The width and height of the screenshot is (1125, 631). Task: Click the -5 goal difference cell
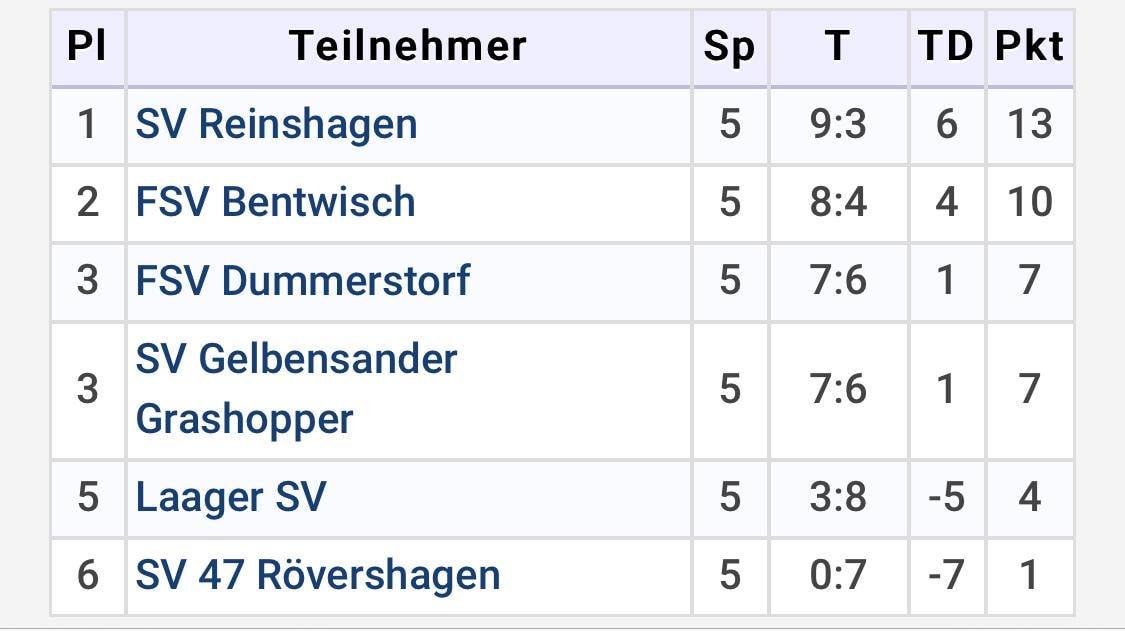coord(946,497)
